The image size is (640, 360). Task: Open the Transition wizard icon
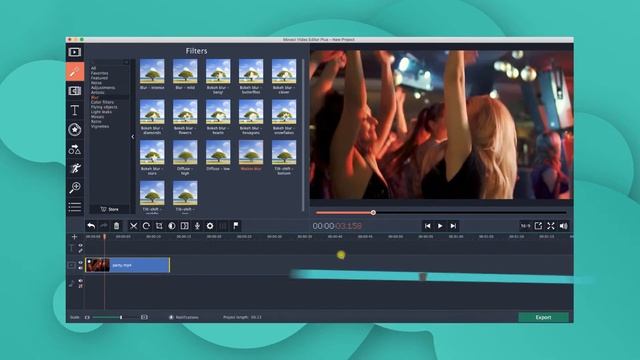[x=184, y=226]
